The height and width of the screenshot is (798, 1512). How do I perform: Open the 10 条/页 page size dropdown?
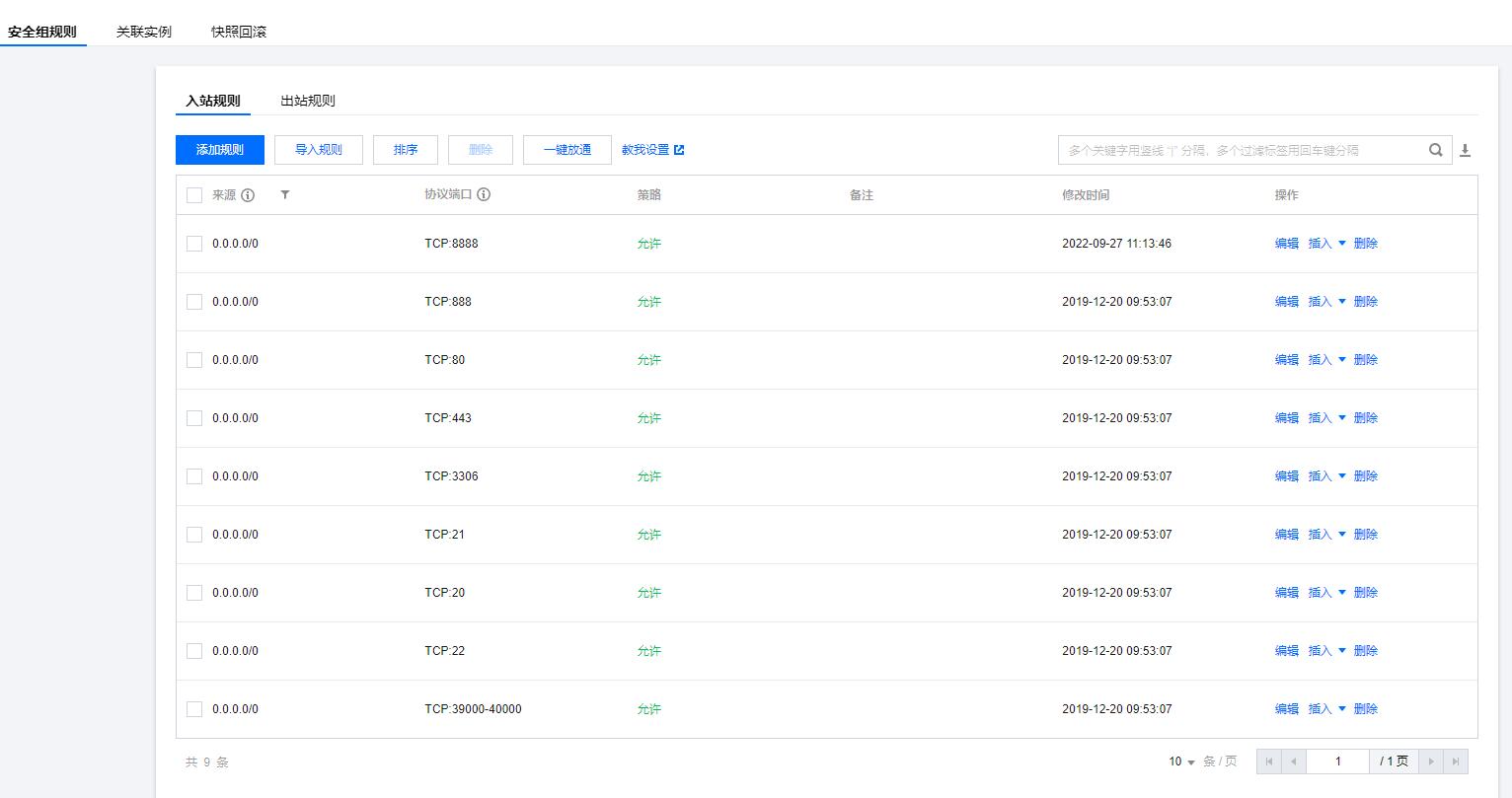[1182, 762]
